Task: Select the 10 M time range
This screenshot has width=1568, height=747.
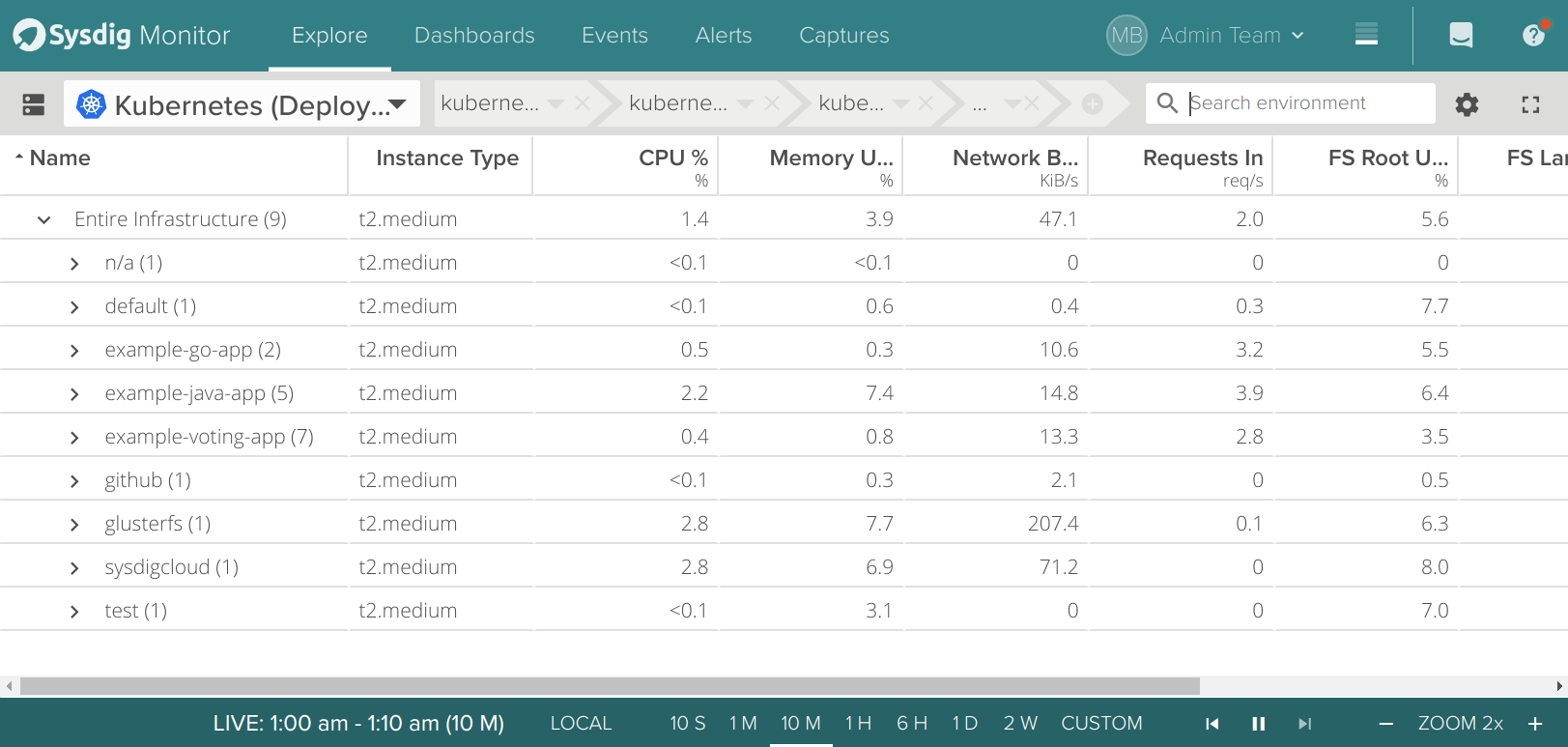Action: coord(801,724)
